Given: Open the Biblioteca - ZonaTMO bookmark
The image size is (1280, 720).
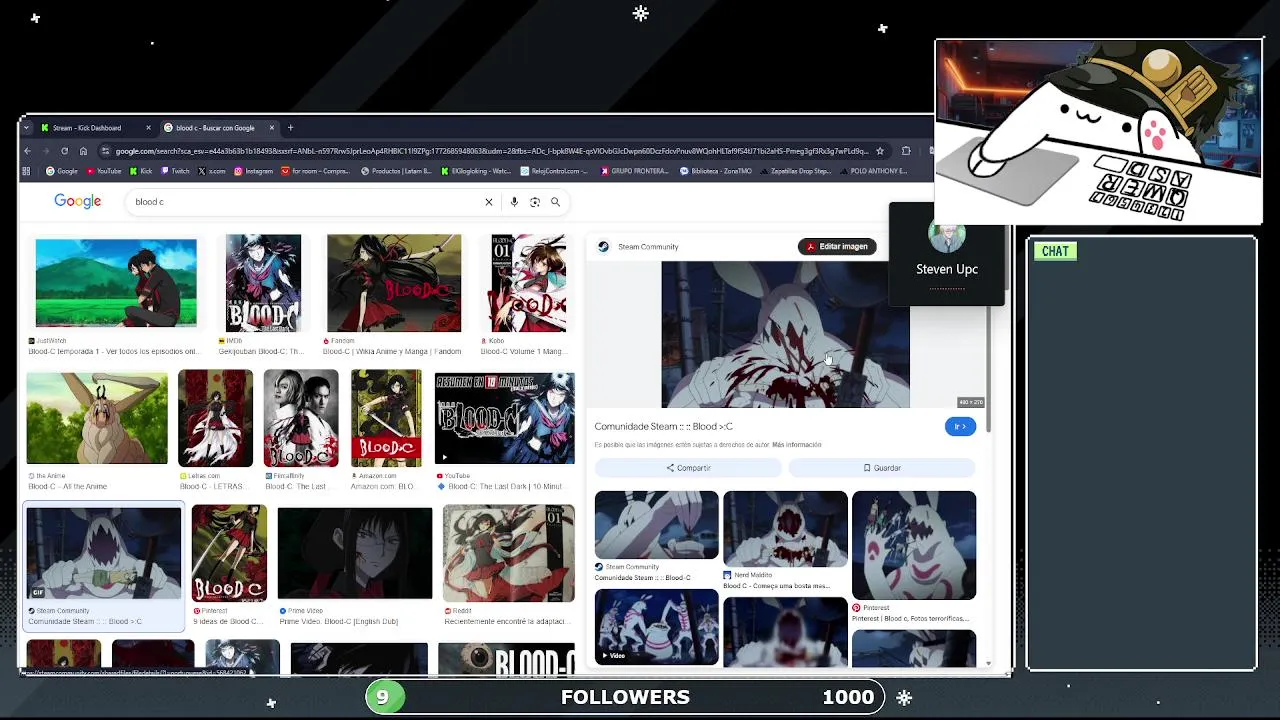Looking at the screenshot, I should (716, 171).
